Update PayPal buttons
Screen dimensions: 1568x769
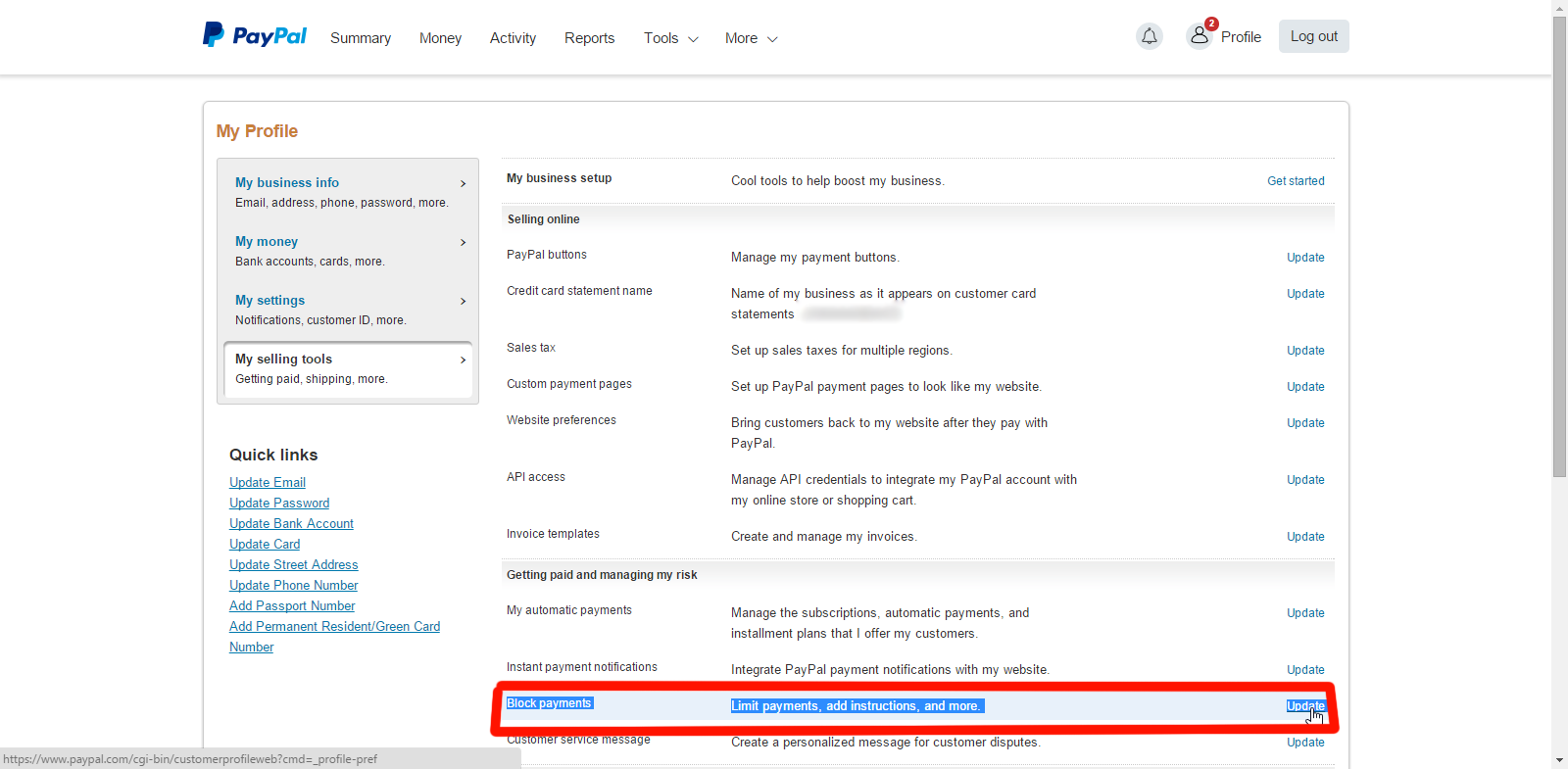(x=1305, y=258)
